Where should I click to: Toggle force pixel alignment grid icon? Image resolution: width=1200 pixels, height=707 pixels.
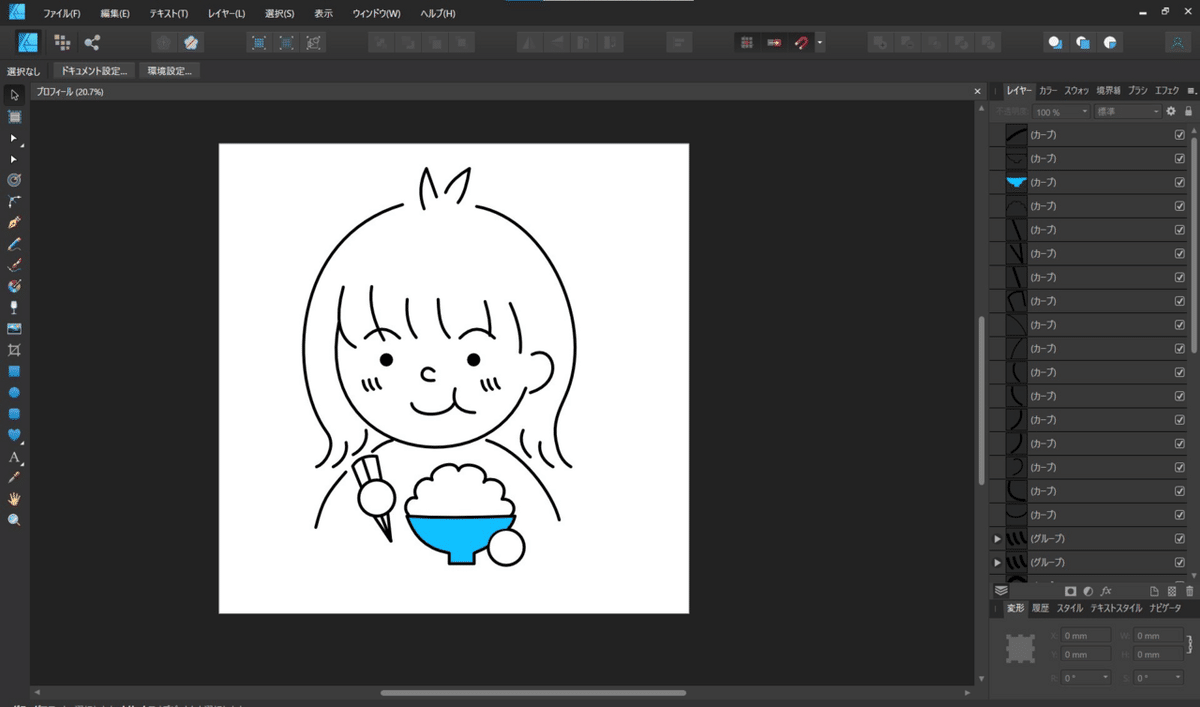click(x=746, y=43)
